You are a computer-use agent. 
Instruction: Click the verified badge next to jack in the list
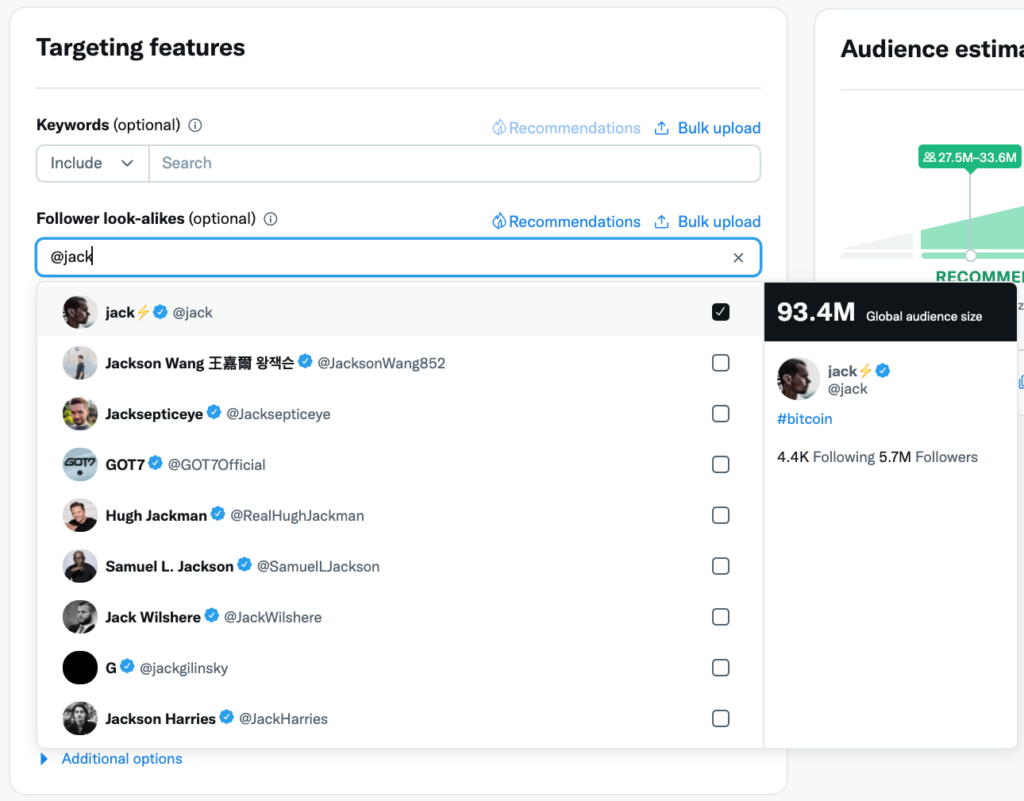pos(161,311)
